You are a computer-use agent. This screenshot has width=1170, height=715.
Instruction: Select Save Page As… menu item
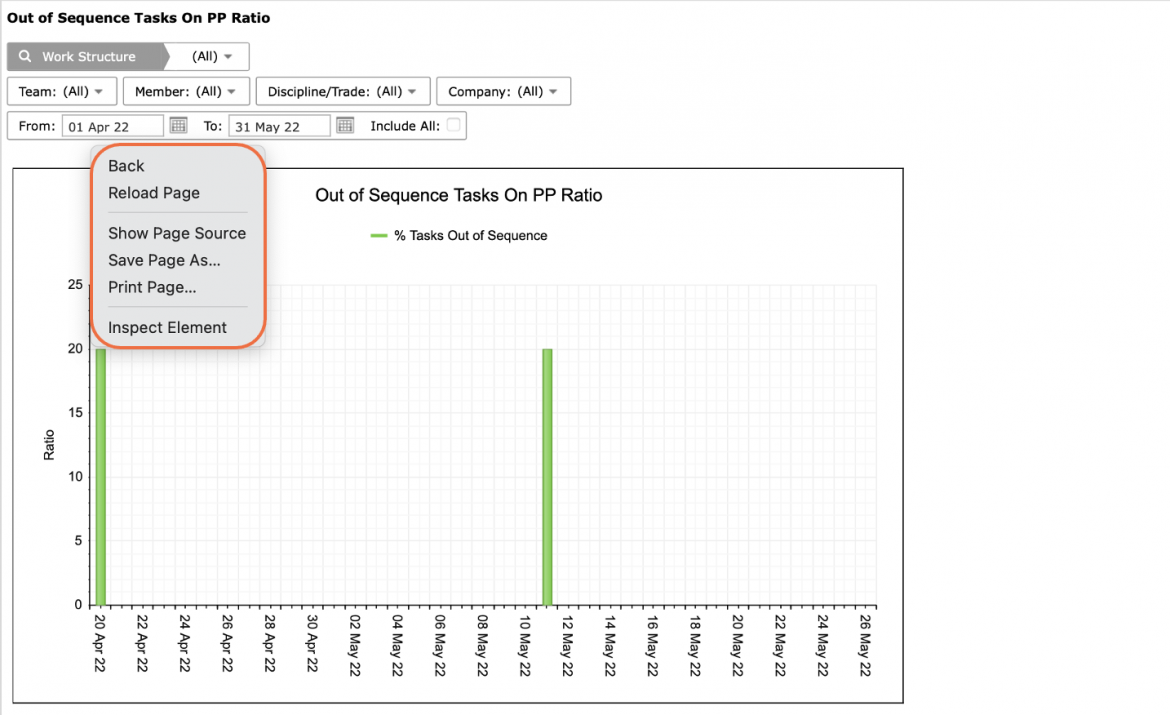coord(164,260)
